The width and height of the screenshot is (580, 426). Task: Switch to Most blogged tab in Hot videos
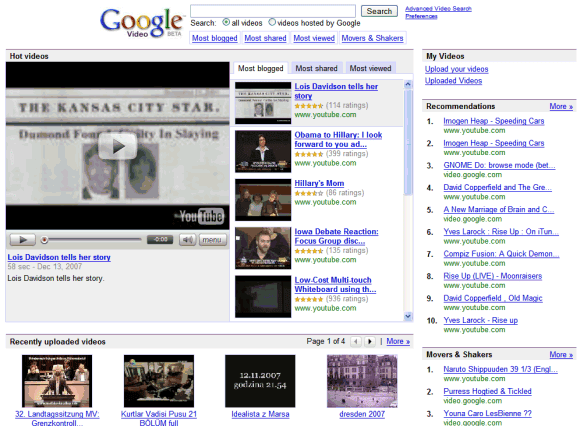pos(260,68)
